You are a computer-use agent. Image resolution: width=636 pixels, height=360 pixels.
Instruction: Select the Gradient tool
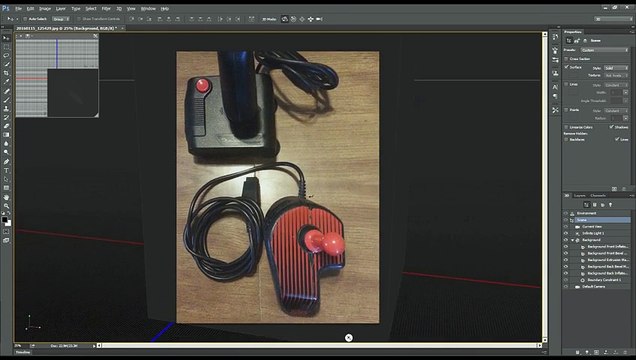6,135
